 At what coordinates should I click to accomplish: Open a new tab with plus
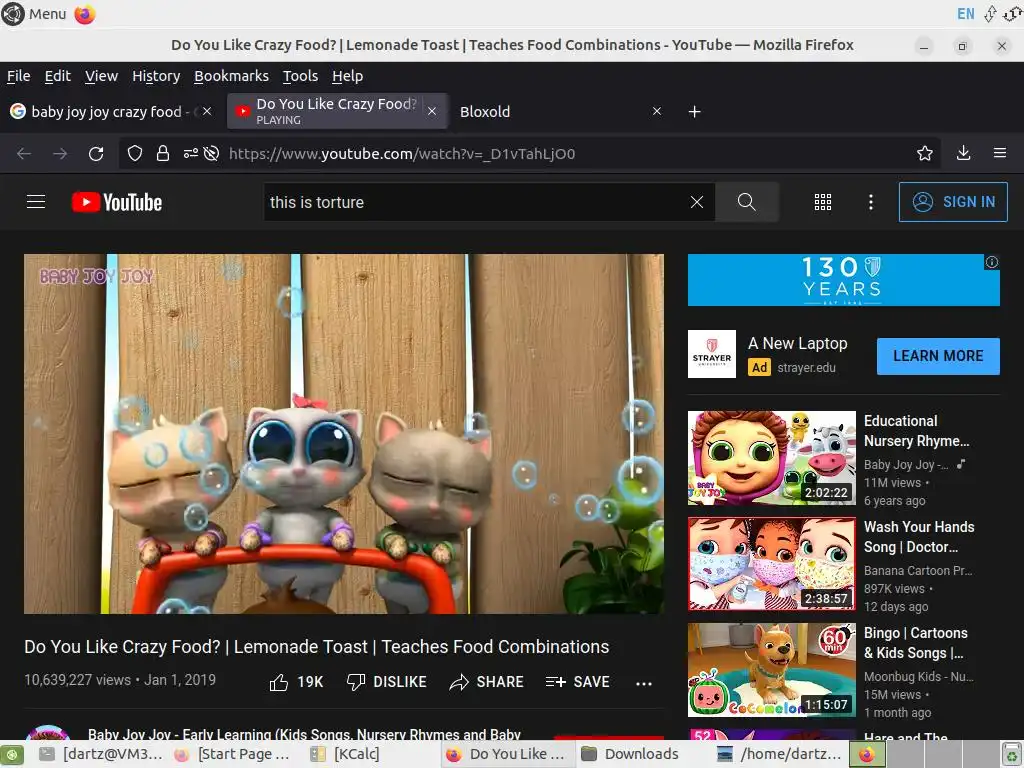695,112
